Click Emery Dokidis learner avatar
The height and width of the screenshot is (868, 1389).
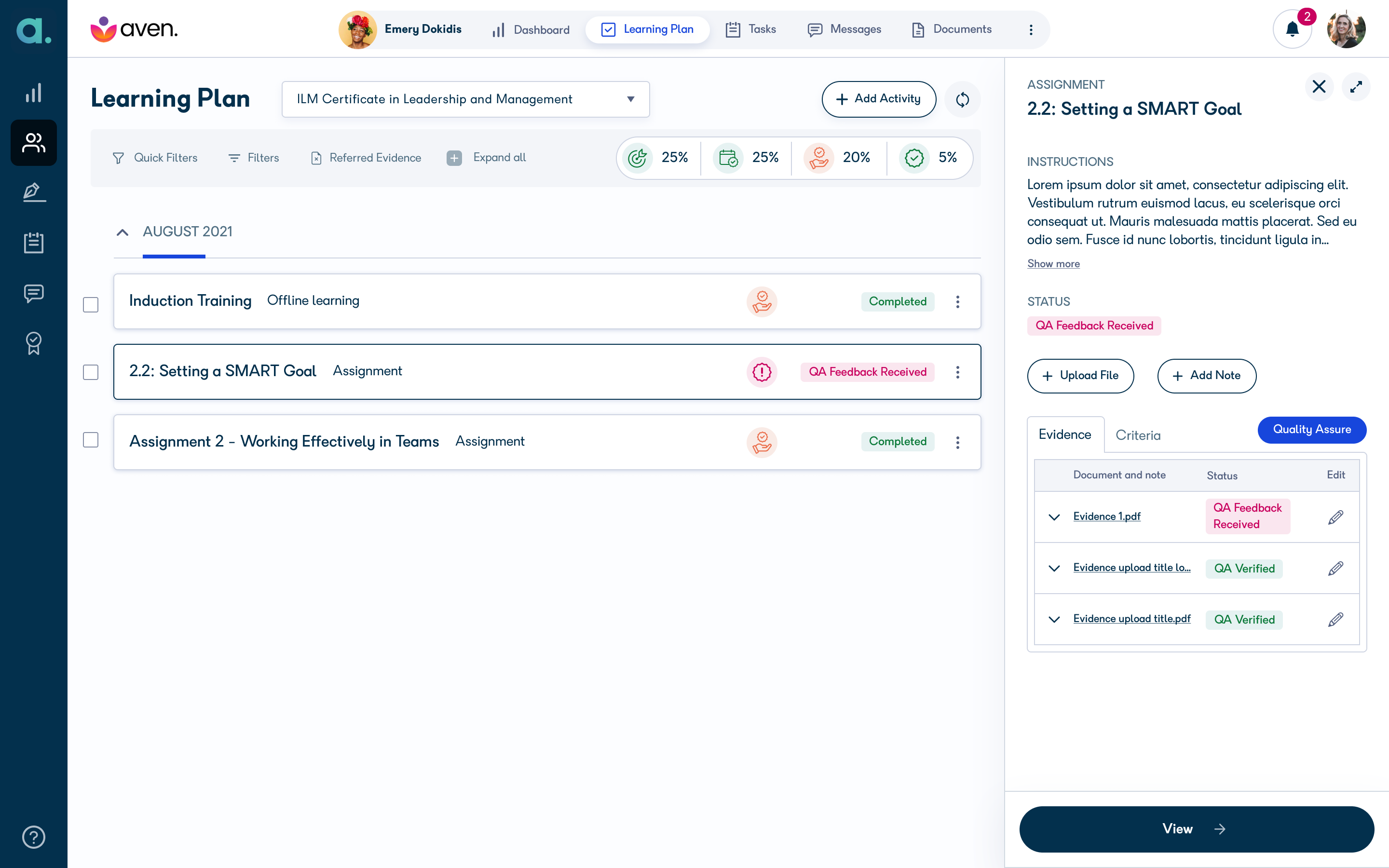pyautogui.click(x=357, y=29)
